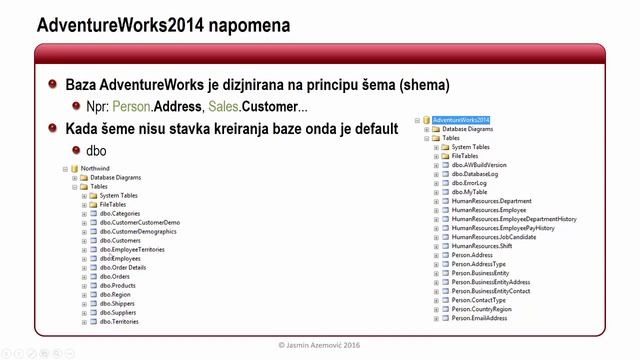Click the System Tables folder icon under Northwind
This screenshot has height=360, width=640.
point(93,196)
